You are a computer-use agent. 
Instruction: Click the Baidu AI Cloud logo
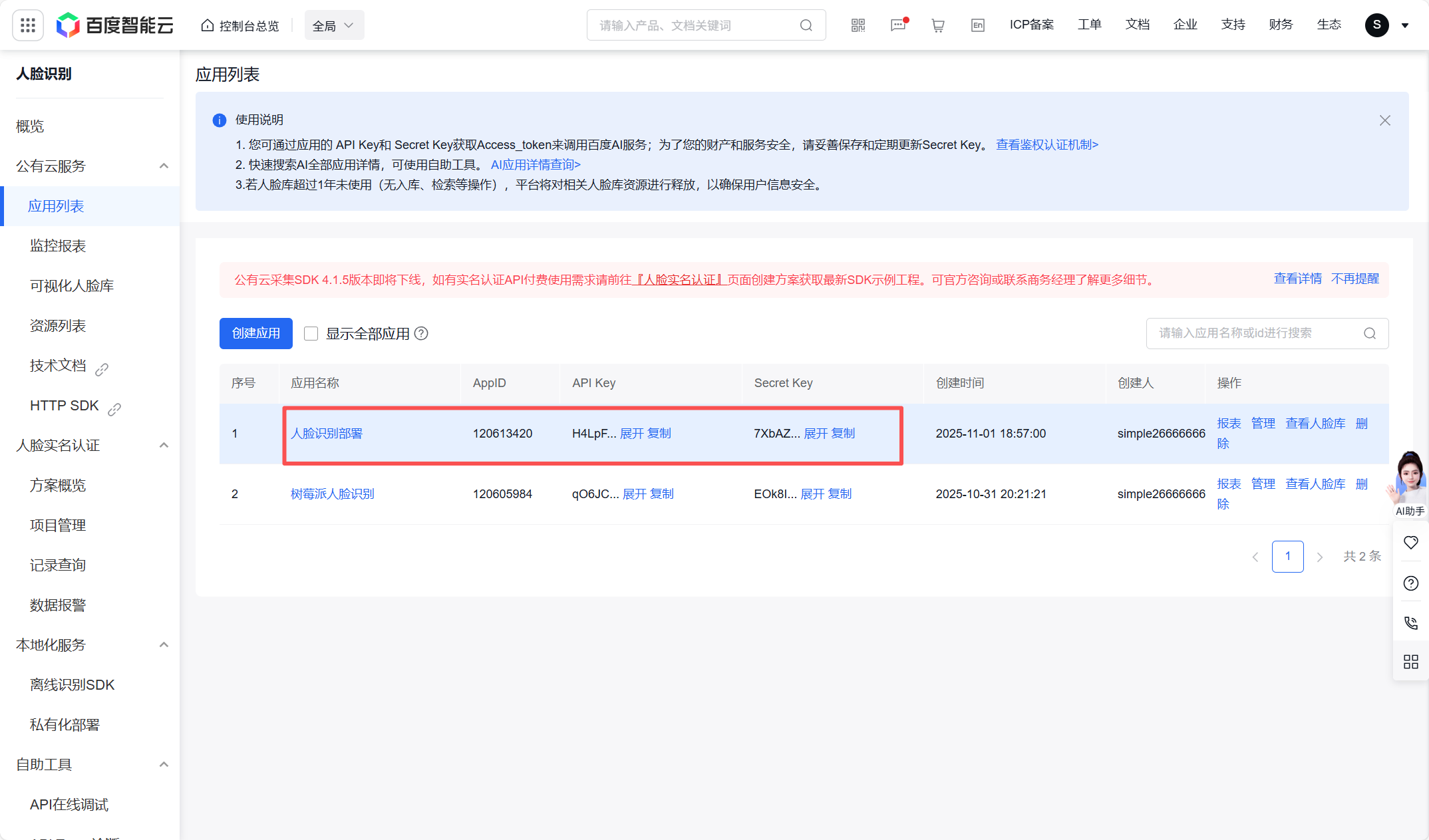click(x=114, y=25)
